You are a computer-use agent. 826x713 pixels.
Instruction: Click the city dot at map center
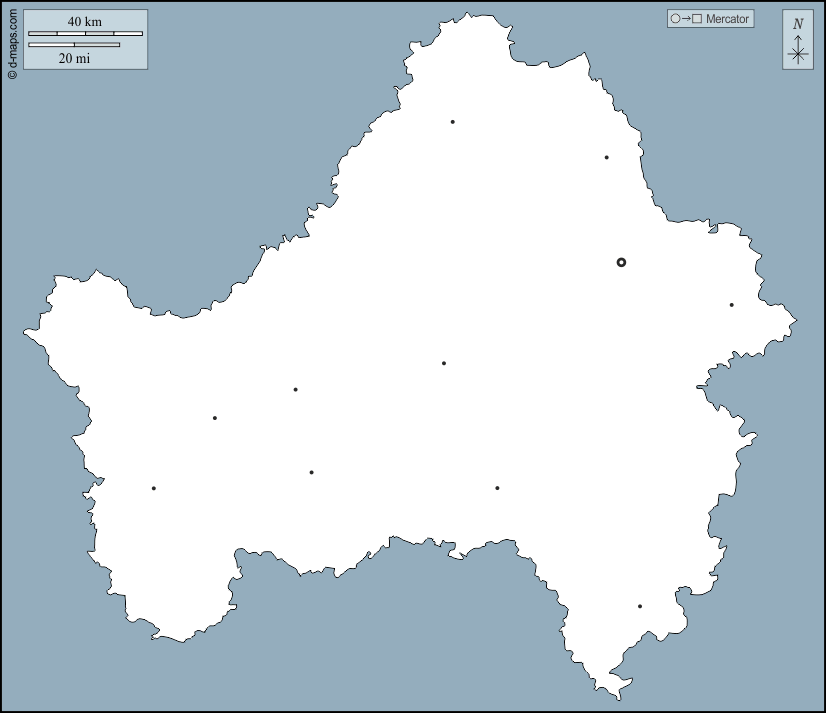pos(444,363)
